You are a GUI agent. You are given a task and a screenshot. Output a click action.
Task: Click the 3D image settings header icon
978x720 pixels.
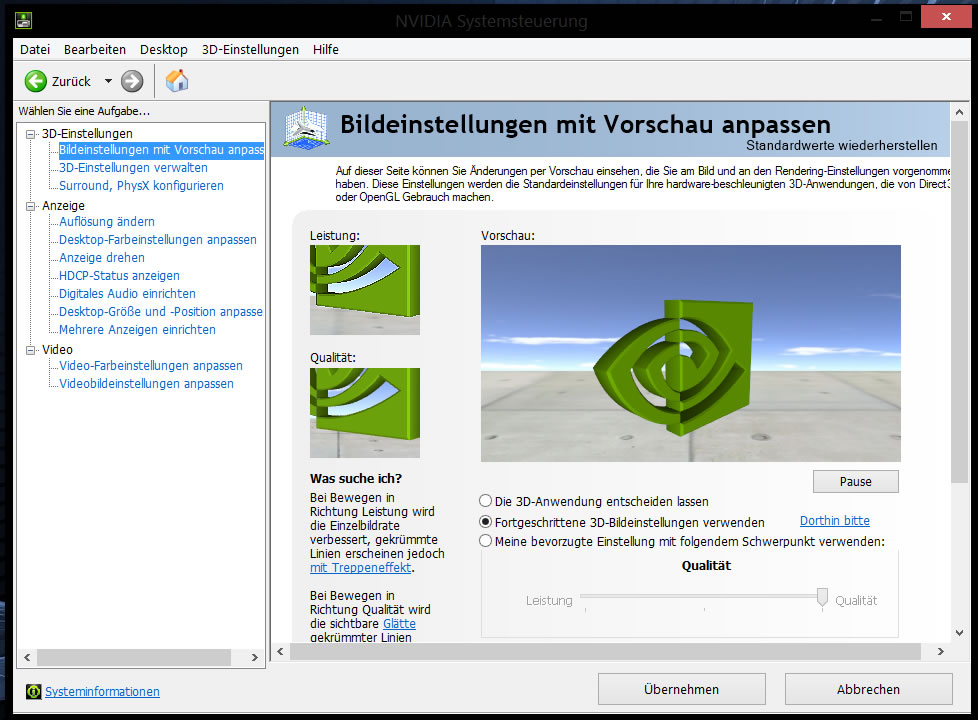click(306, 127)
